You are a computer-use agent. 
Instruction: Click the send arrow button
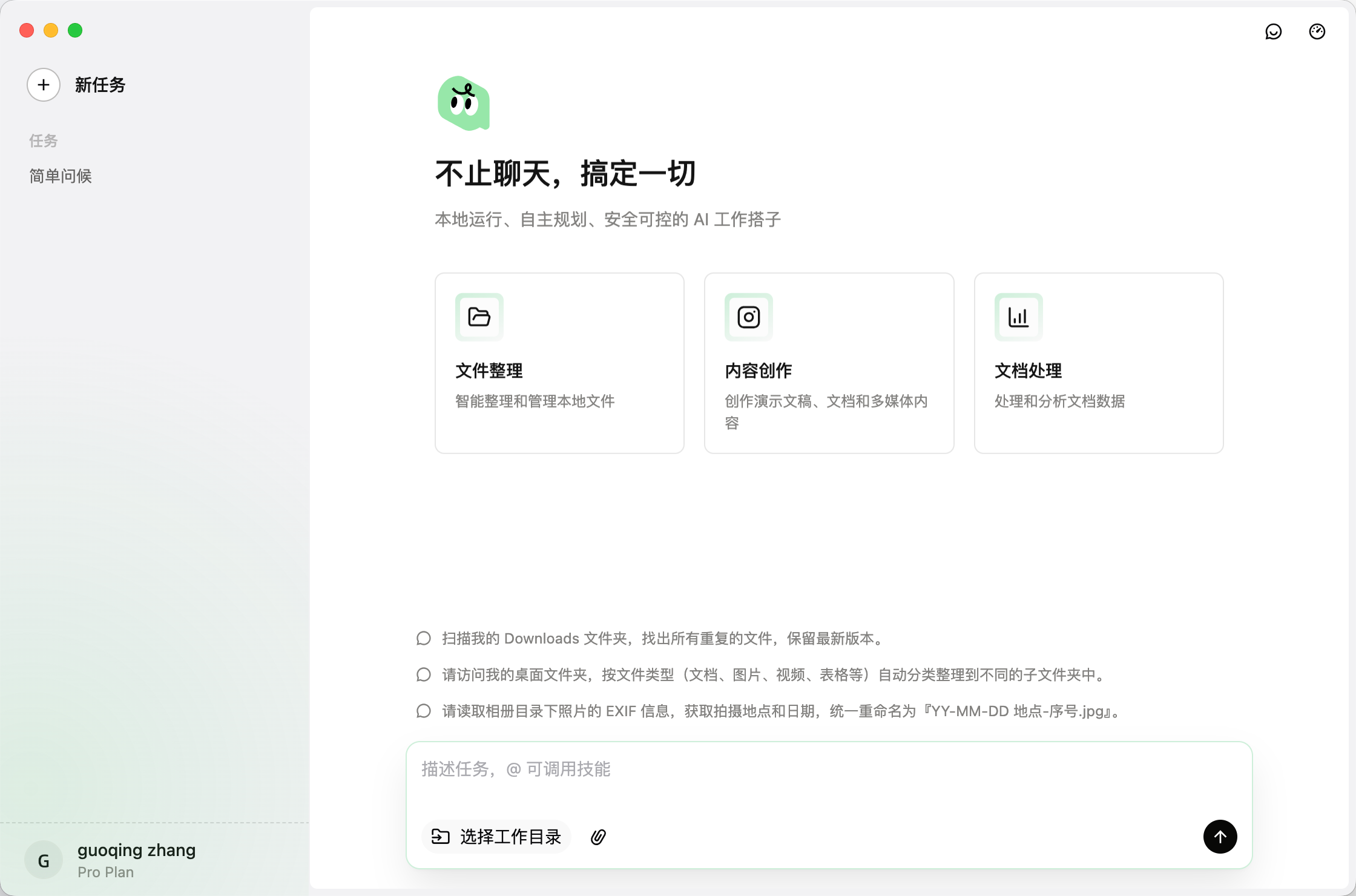tap(1220, 837)
